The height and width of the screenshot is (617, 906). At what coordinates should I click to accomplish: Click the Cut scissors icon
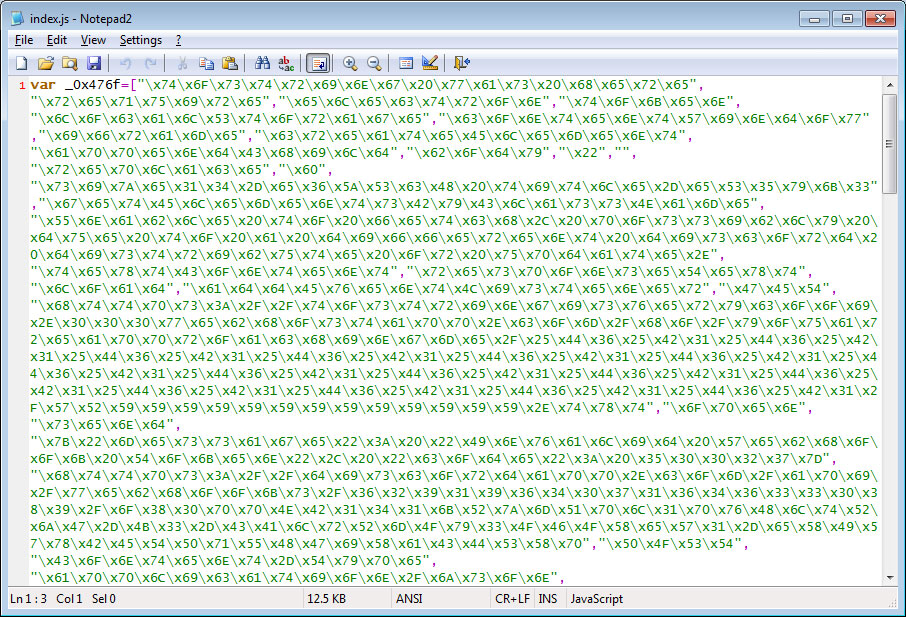pos(182,63)
